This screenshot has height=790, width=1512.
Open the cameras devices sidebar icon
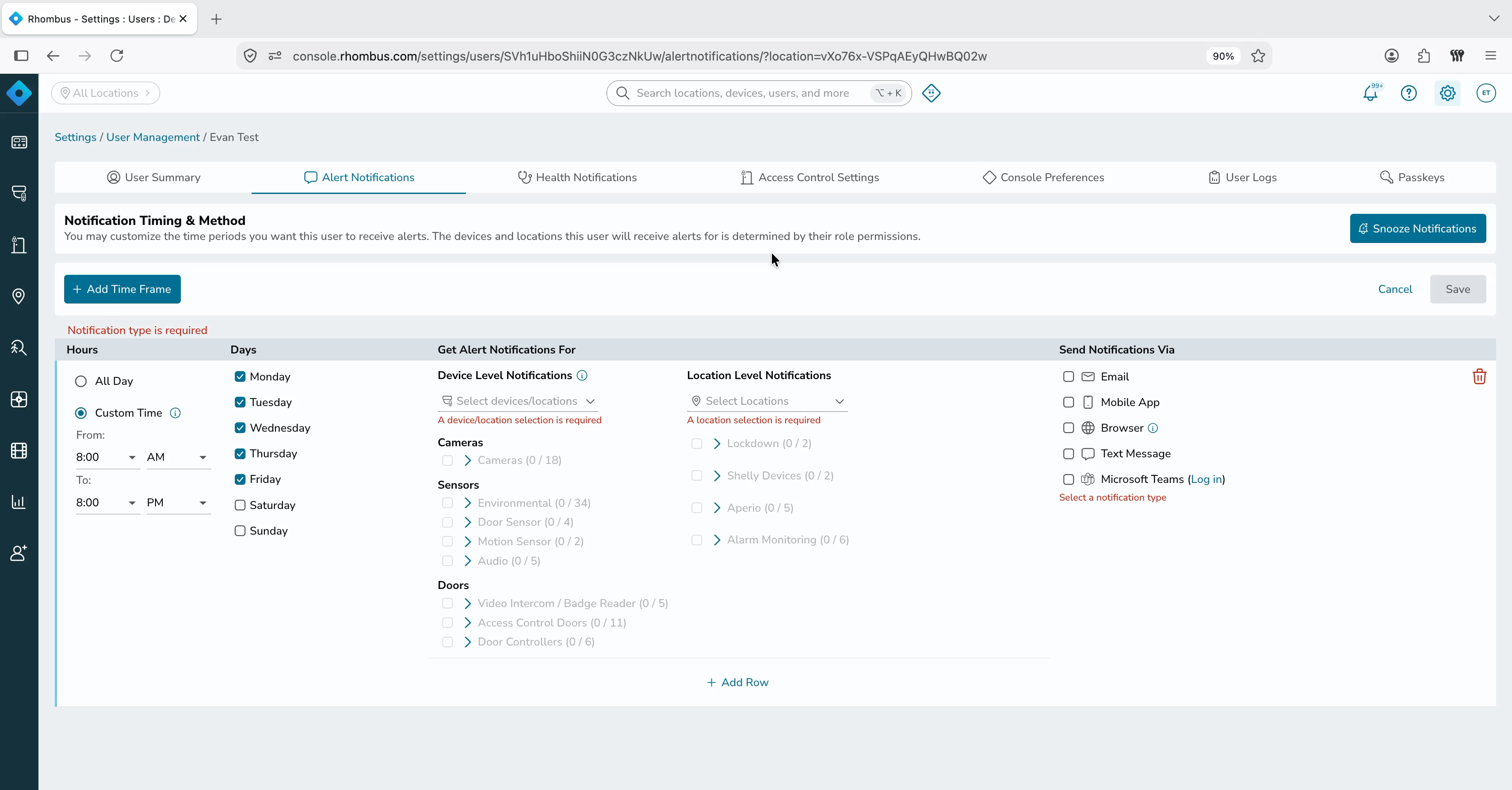[19, 194]
